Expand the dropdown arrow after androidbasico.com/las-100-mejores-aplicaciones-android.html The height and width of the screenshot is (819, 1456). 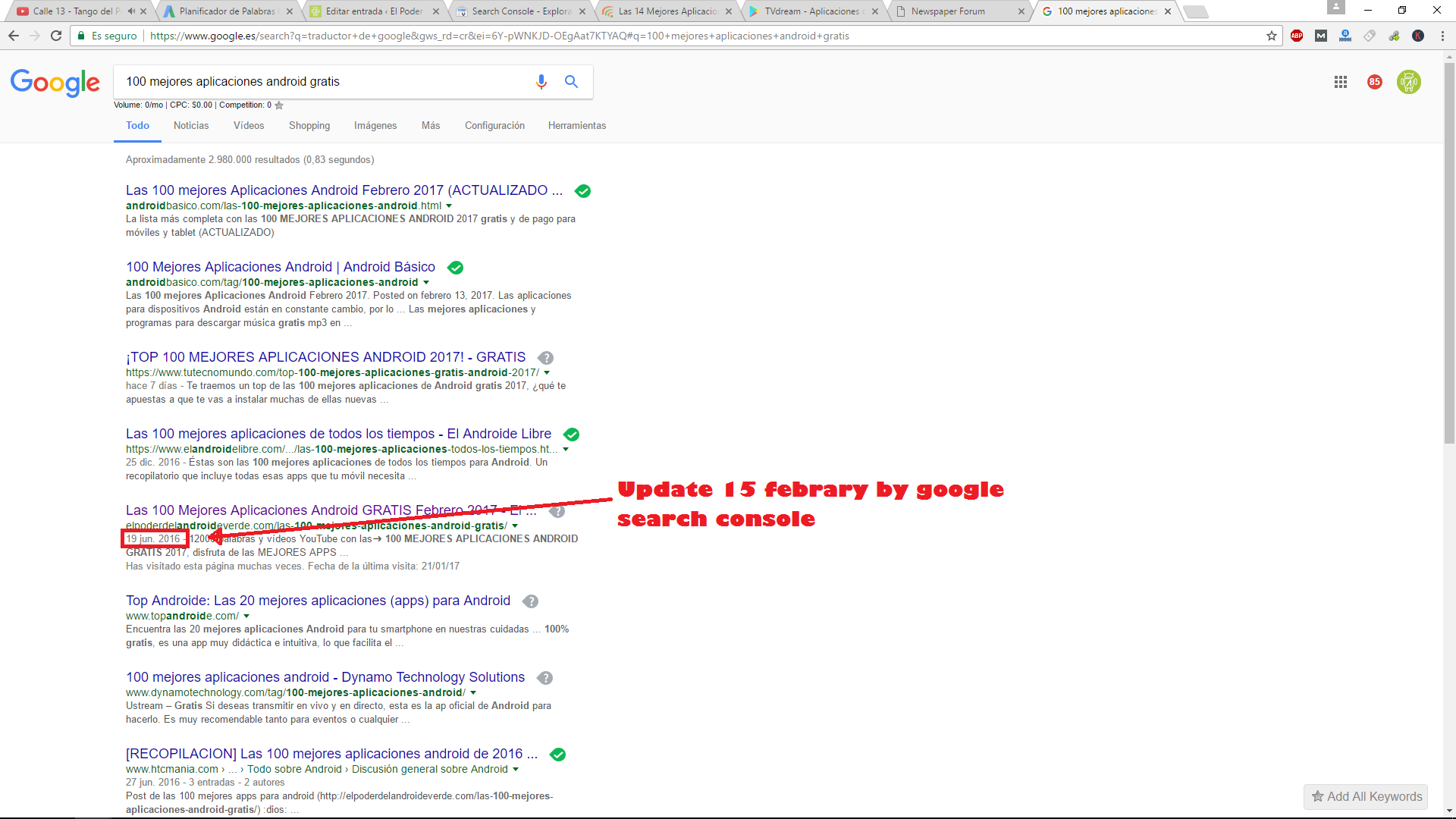449,206
